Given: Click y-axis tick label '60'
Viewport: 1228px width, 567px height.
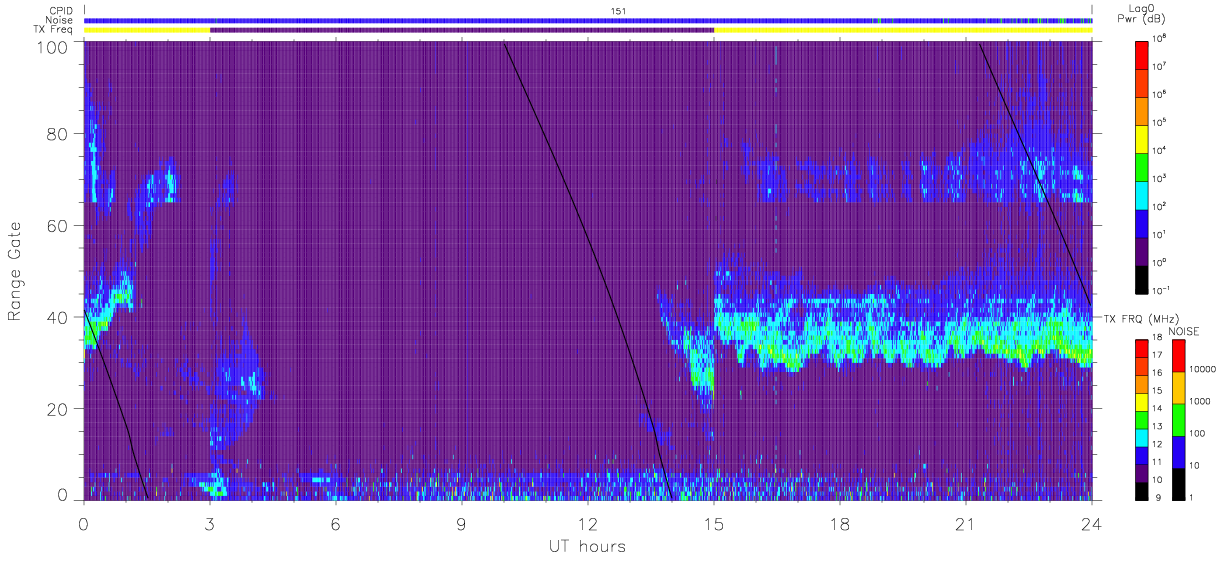Looking at the screenshot, I should (57, 226).
